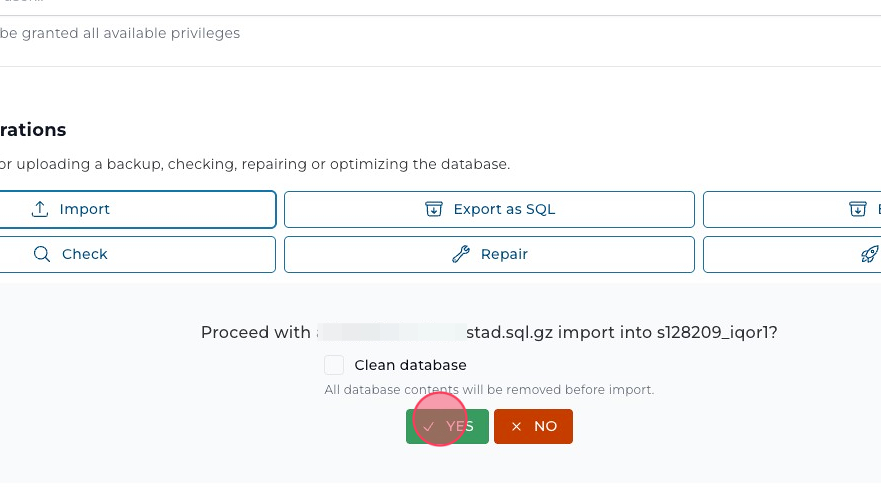The width and height of the screenshot is (881, 493).
Task: Click the box icon on the cut-off top-right button
Action: 857,210
